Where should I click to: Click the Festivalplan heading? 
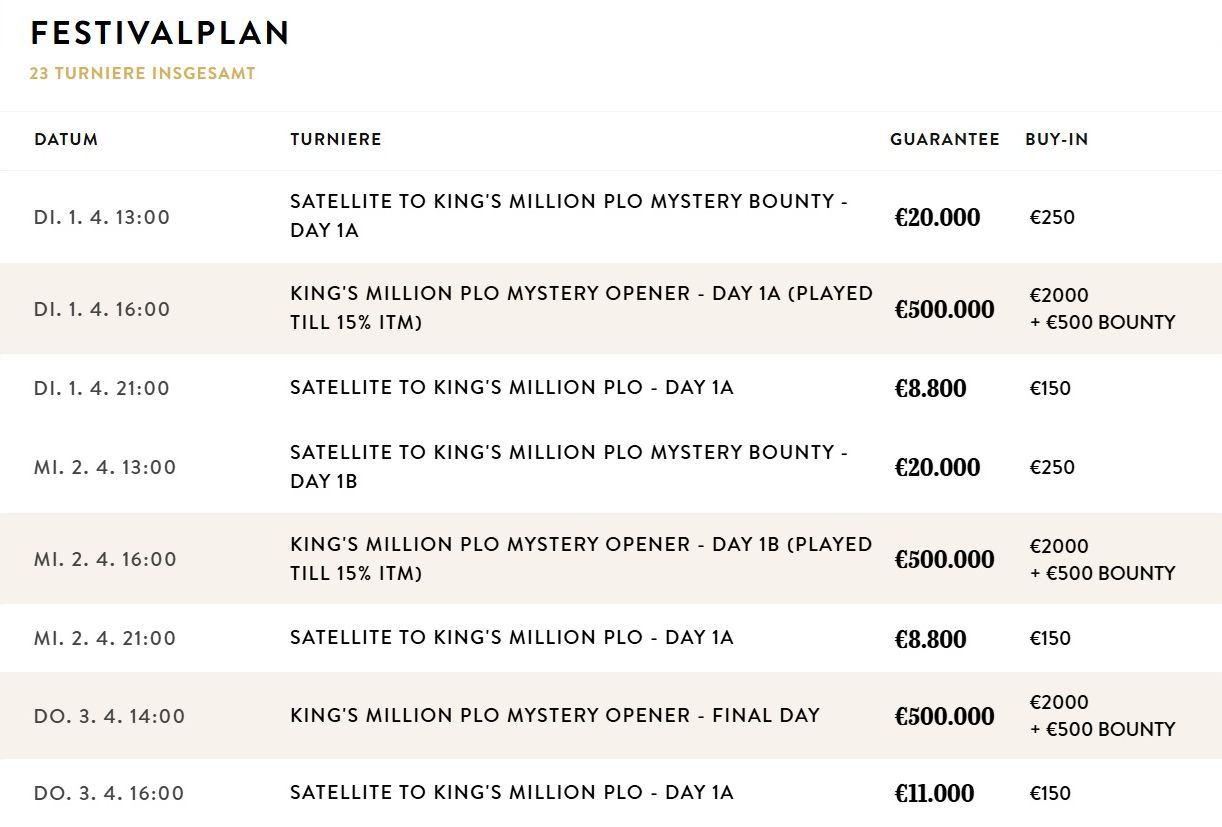(160, 33)
